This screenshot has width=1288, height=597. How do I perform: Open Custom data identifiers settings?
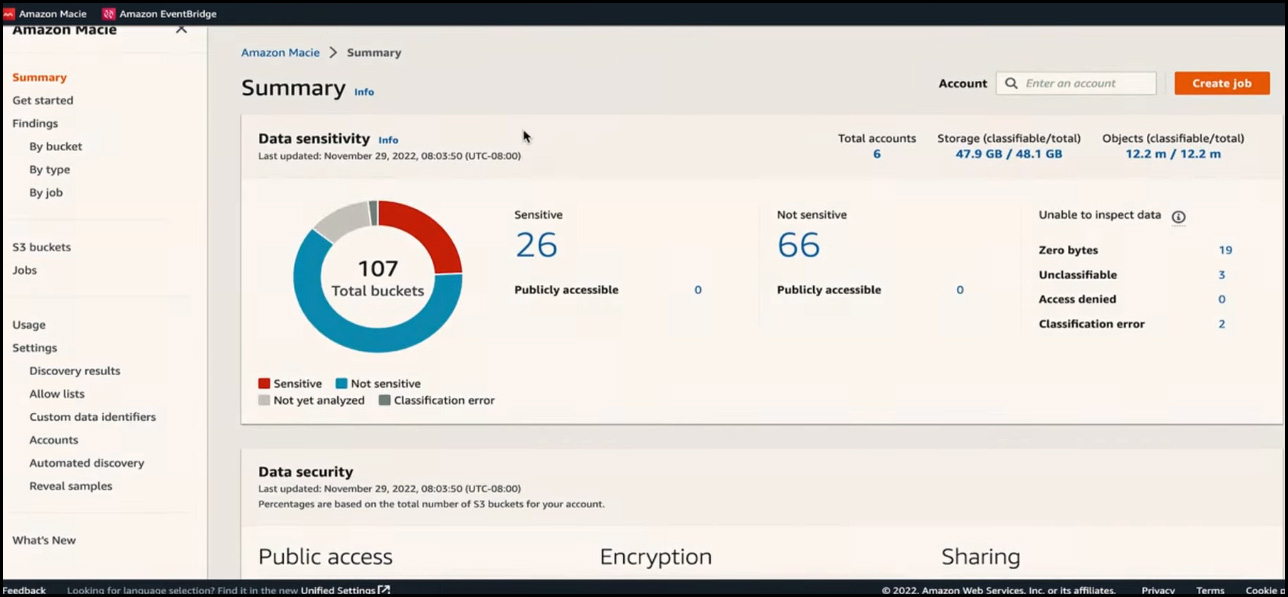click(x=93, y=417)
